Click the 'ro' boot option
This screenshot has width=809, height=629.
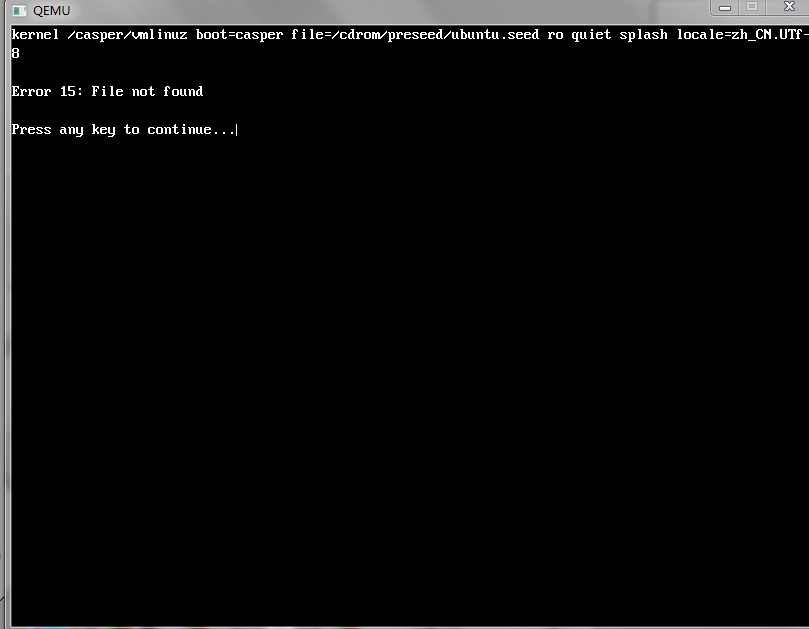(555, 35)
